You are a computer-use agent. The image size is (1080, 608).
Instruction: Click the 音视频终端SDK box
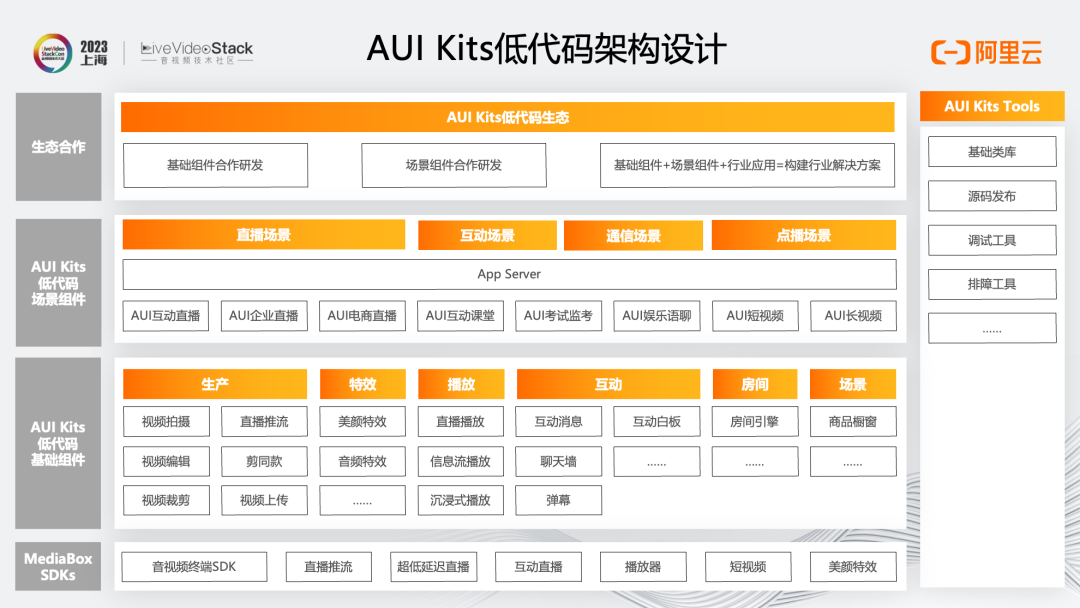[194, 567]
